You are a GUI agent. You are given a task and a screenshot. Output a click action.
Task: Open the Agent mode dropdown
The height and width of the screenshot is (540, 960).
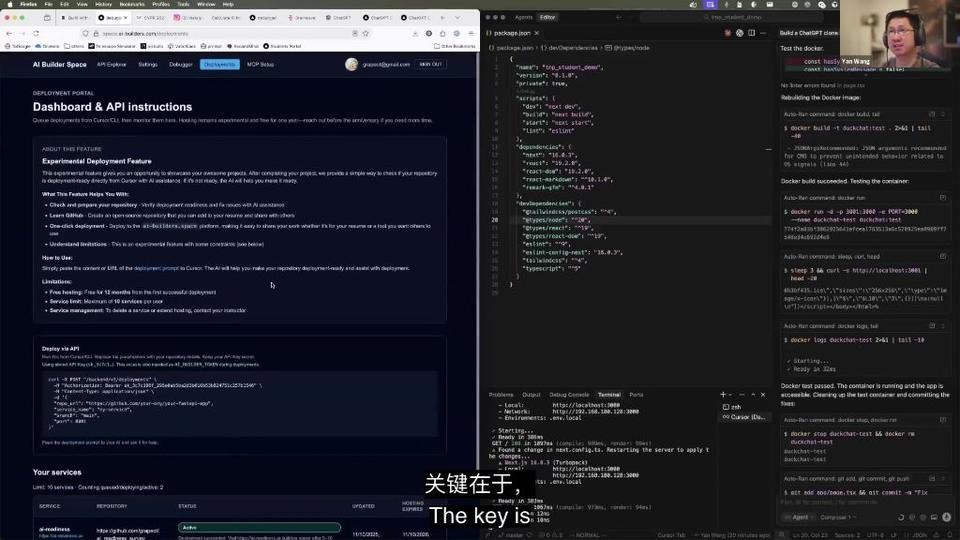point(800,517)
